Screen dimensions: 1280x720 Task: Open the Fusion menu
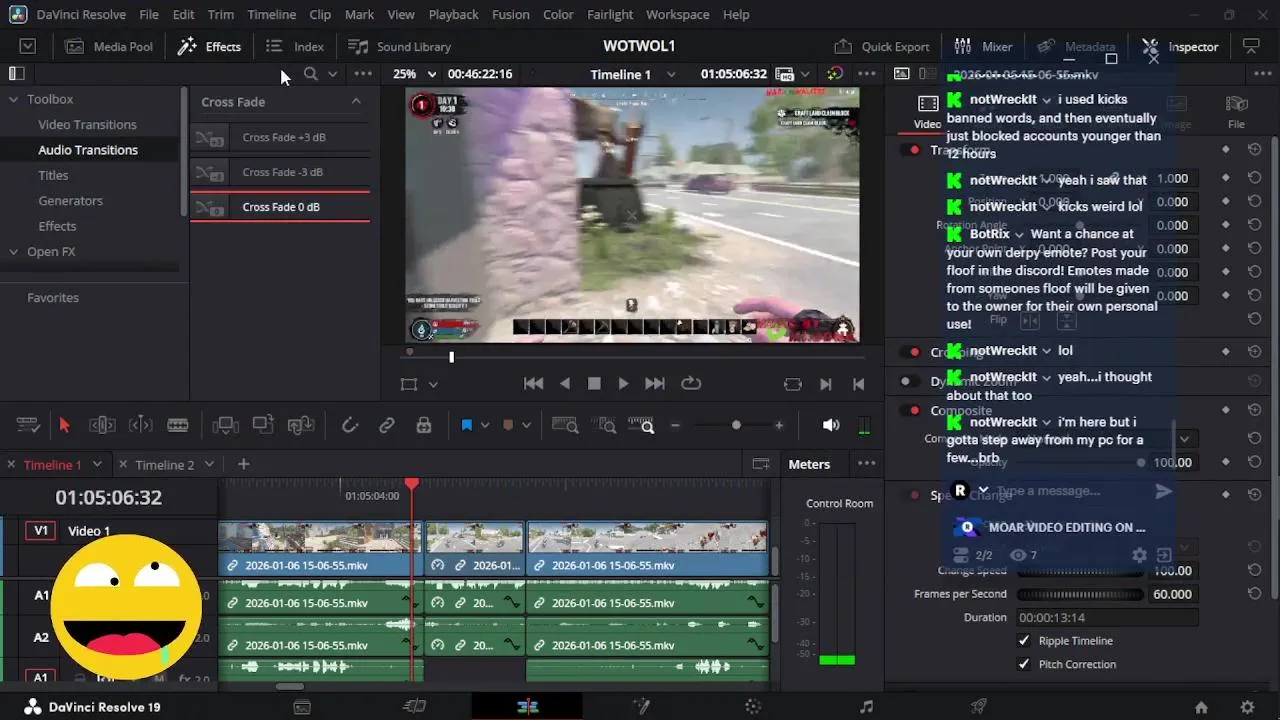511,14
